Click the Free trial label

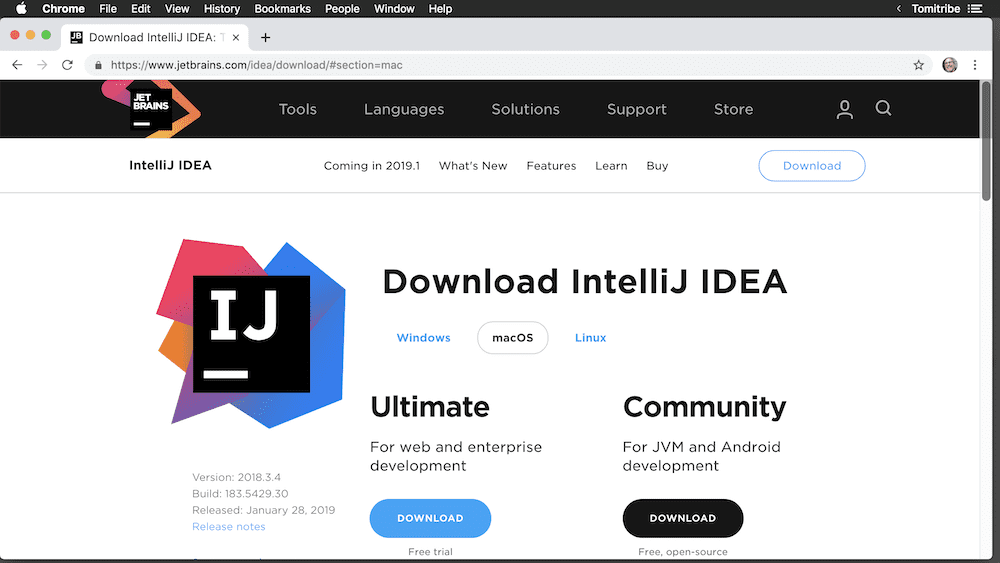tap(430, 552)
